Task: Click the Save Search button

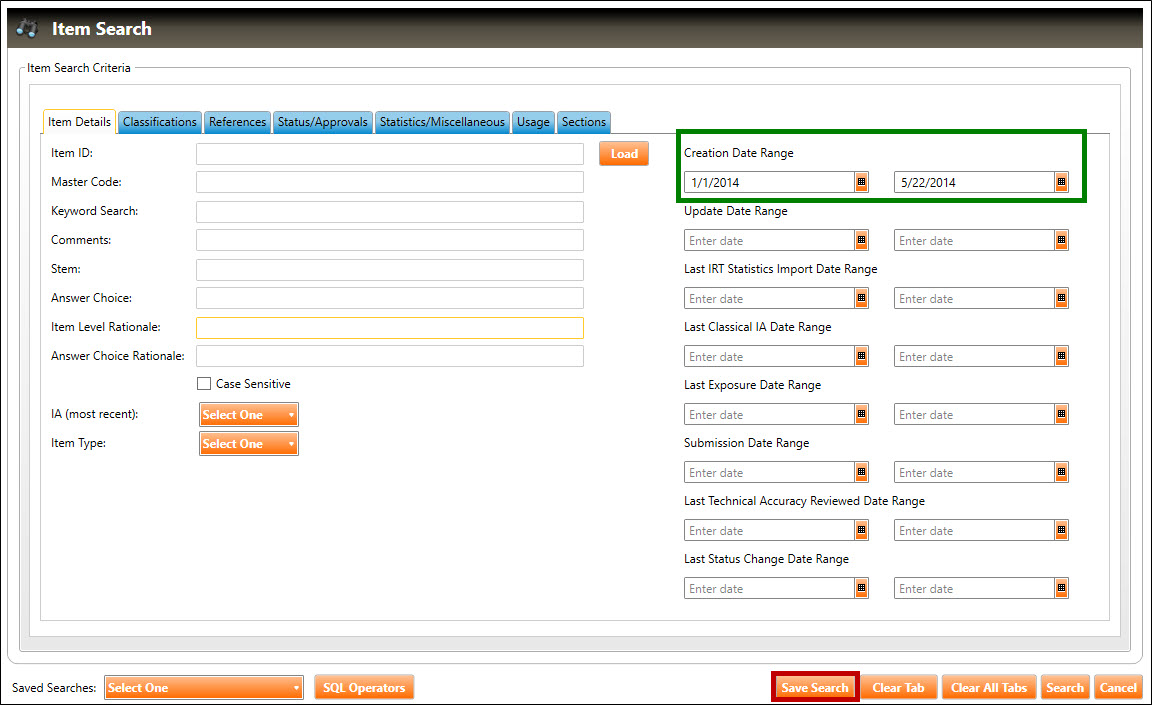Action: [x=814, y=688]
